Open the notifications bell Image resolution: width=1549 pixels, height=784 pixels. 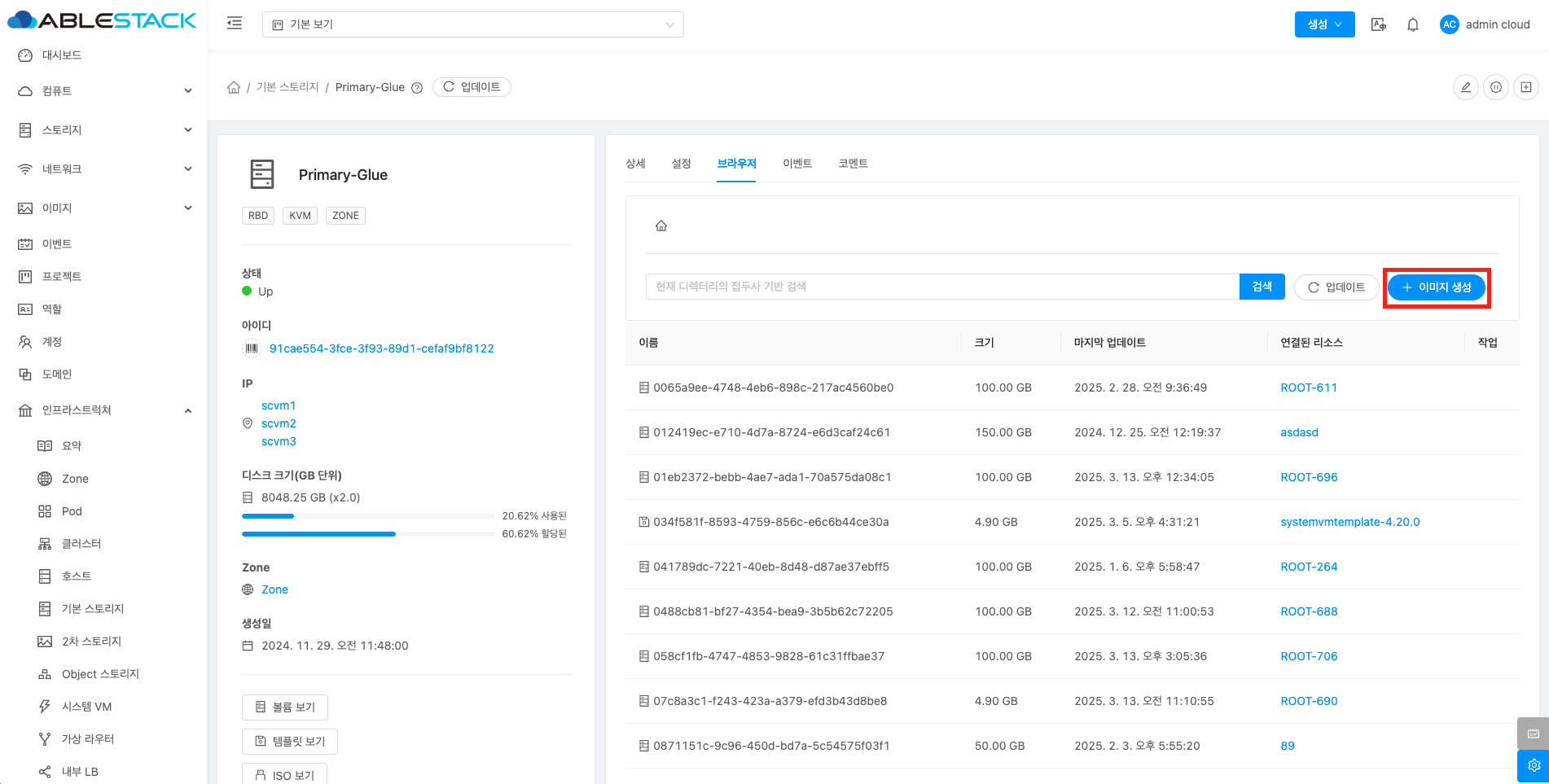click(x=1413, y=24)
